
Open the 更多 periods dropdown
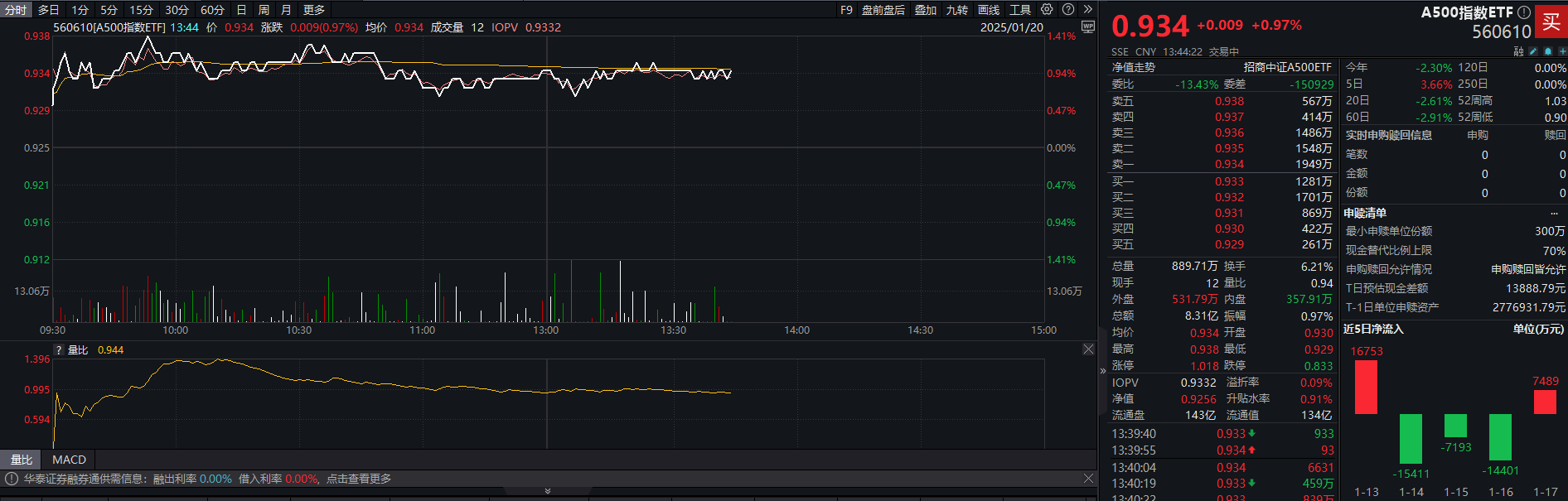(314, 10)
